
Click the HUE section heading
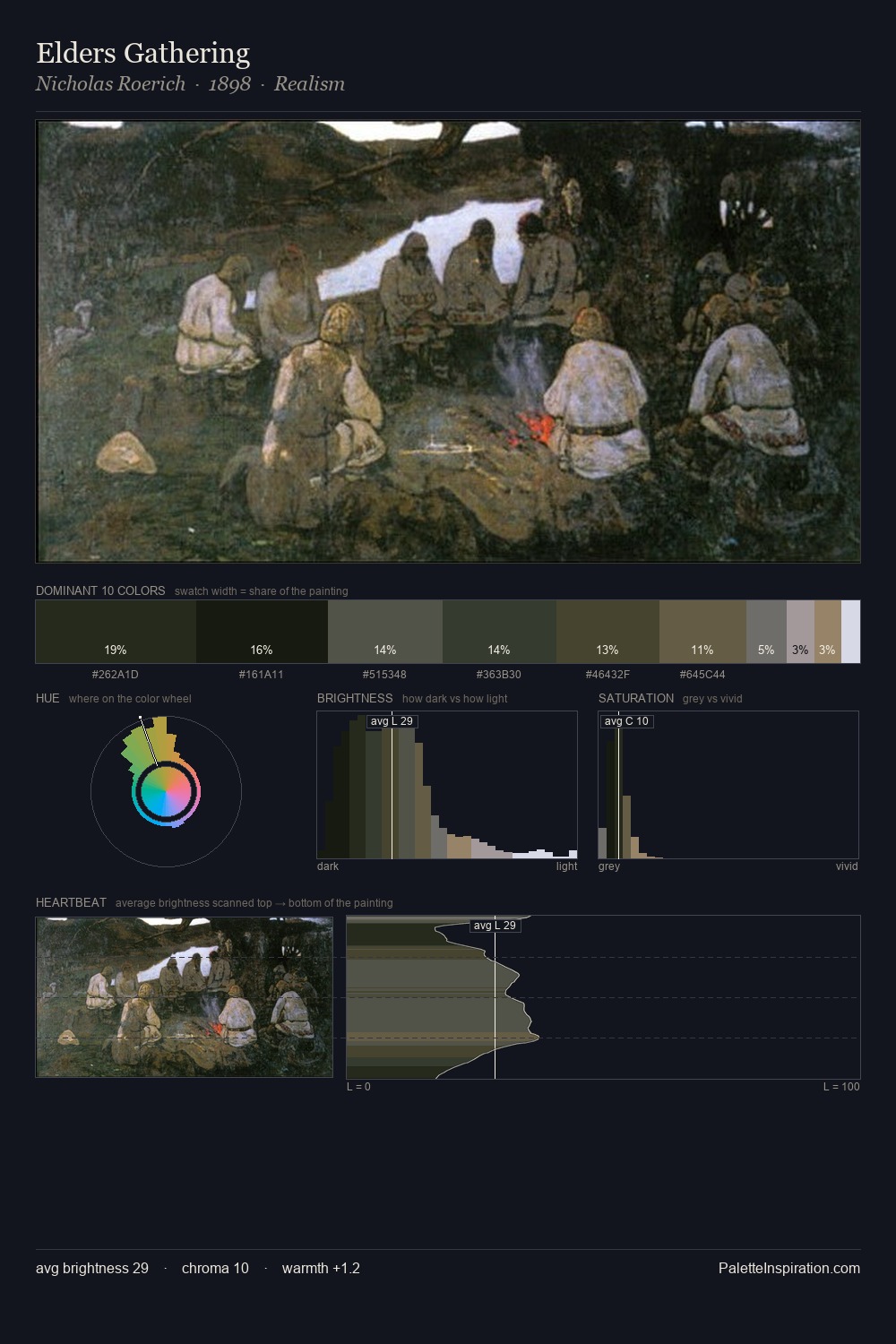[x=47, y=699]
